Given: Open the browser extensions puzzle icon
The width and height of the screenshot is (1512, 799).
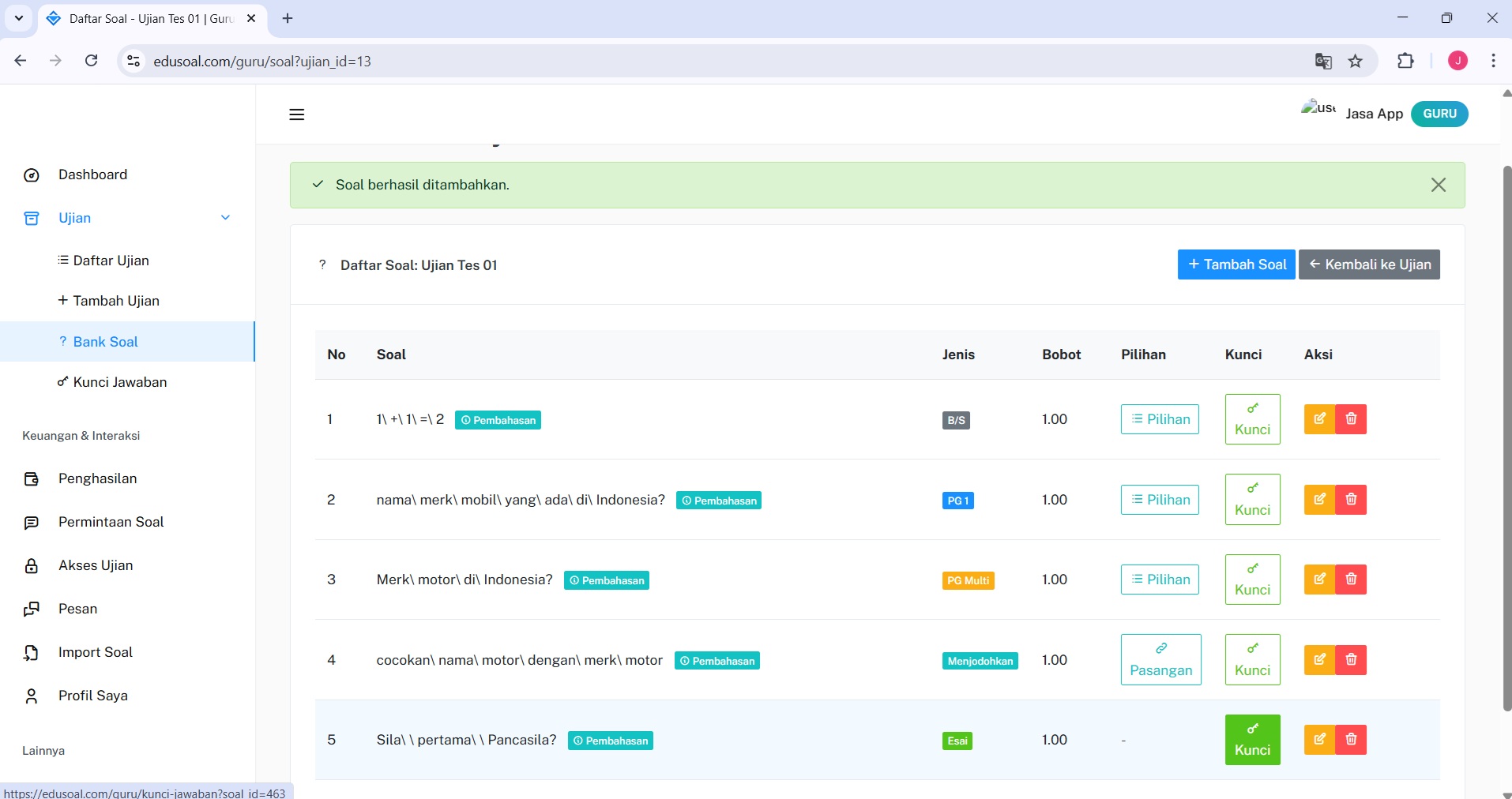Looking at the screenshot, I should 1405,61.
